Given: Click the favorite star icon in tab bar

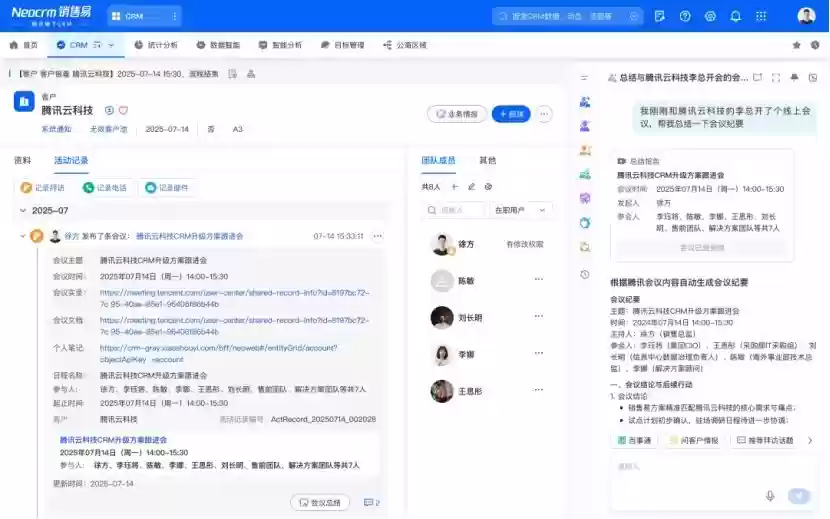Looking at the screenshot, I should click(797, 45).
